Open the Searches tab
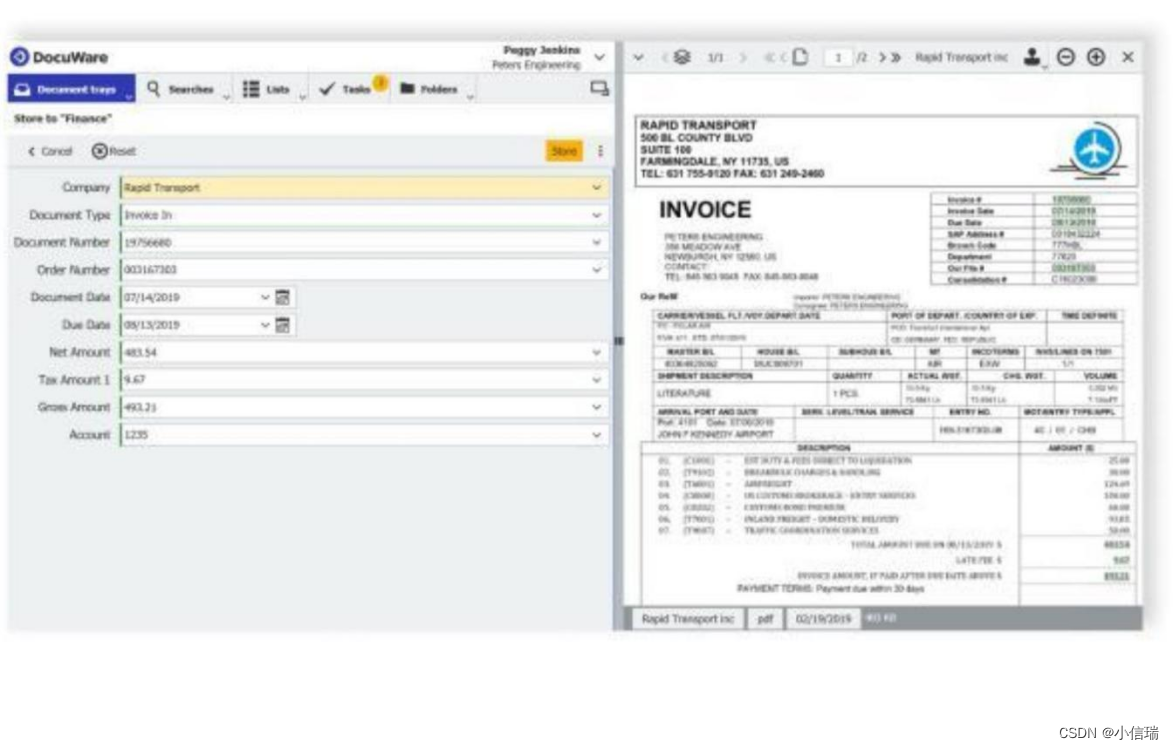Screen dimensions: 1174x749 [x=185, y=89]
